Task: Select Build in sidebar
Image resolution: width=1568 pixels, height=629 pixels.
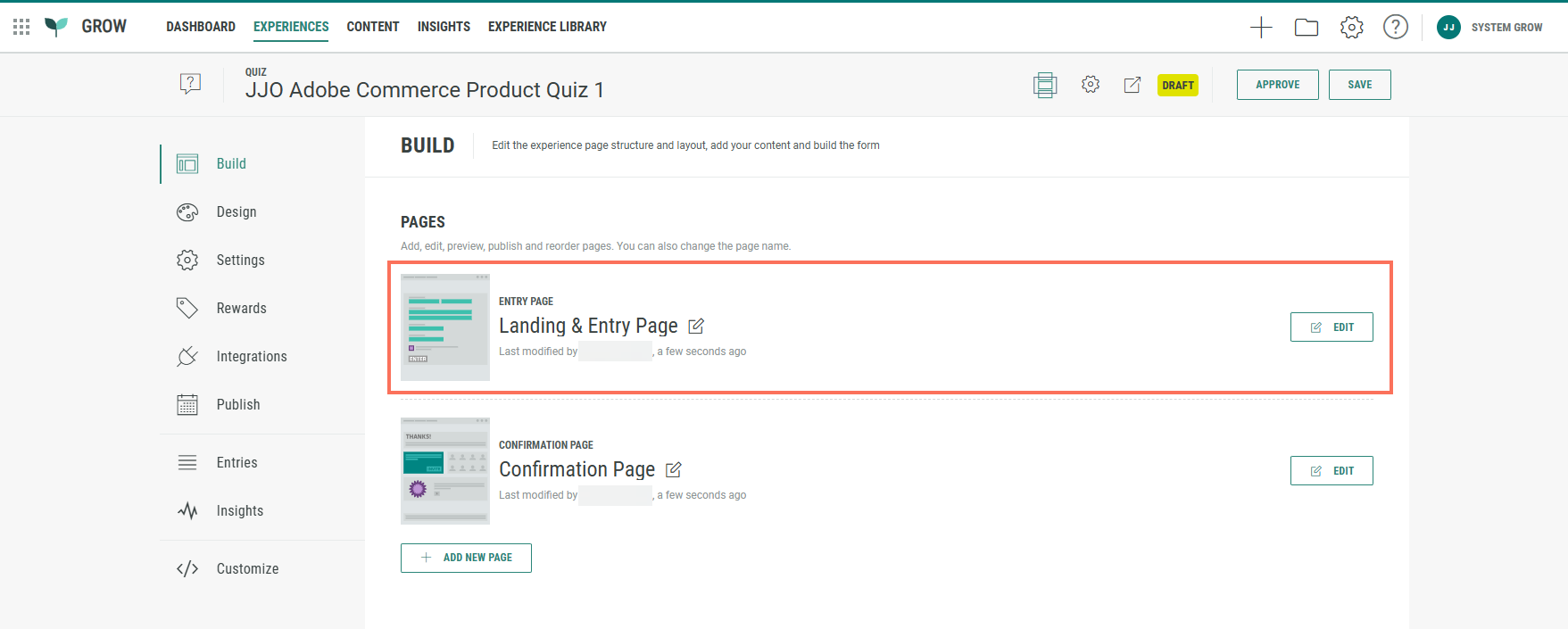Action: tap(231, 164)
